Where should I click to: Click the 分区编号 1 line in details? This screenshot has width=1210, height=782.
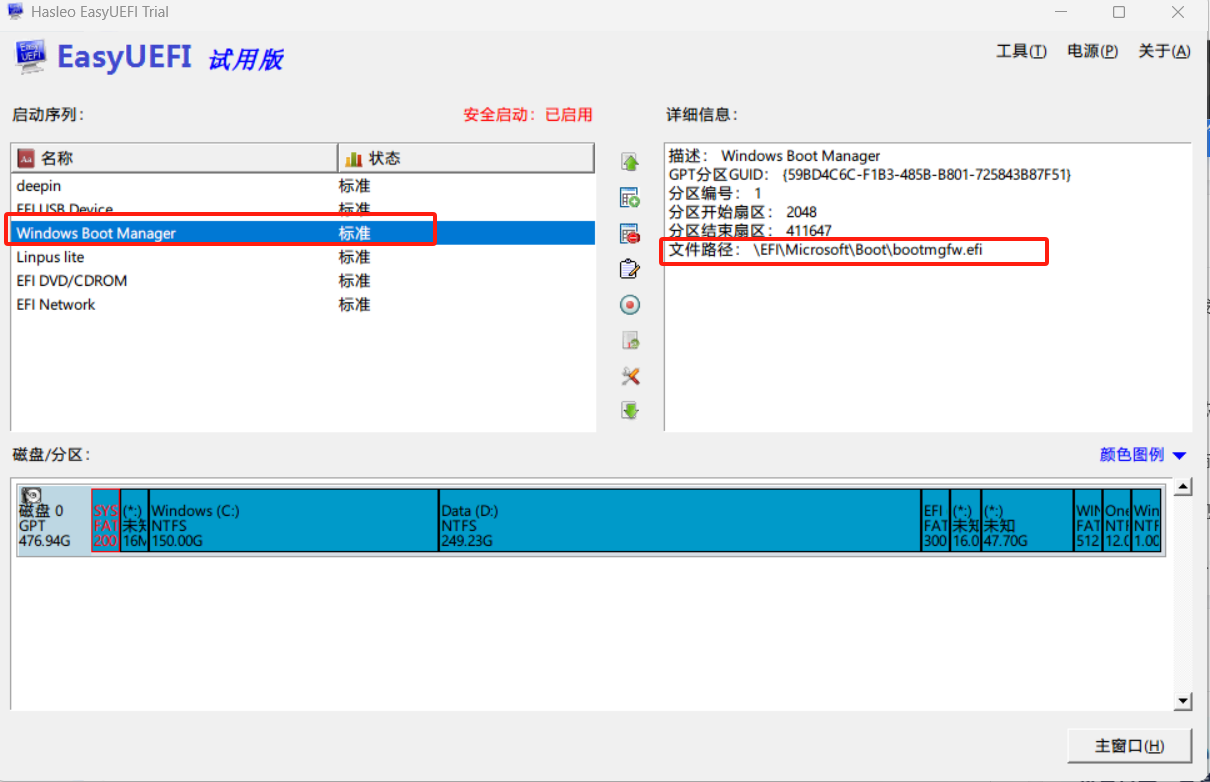pos(715,193)
